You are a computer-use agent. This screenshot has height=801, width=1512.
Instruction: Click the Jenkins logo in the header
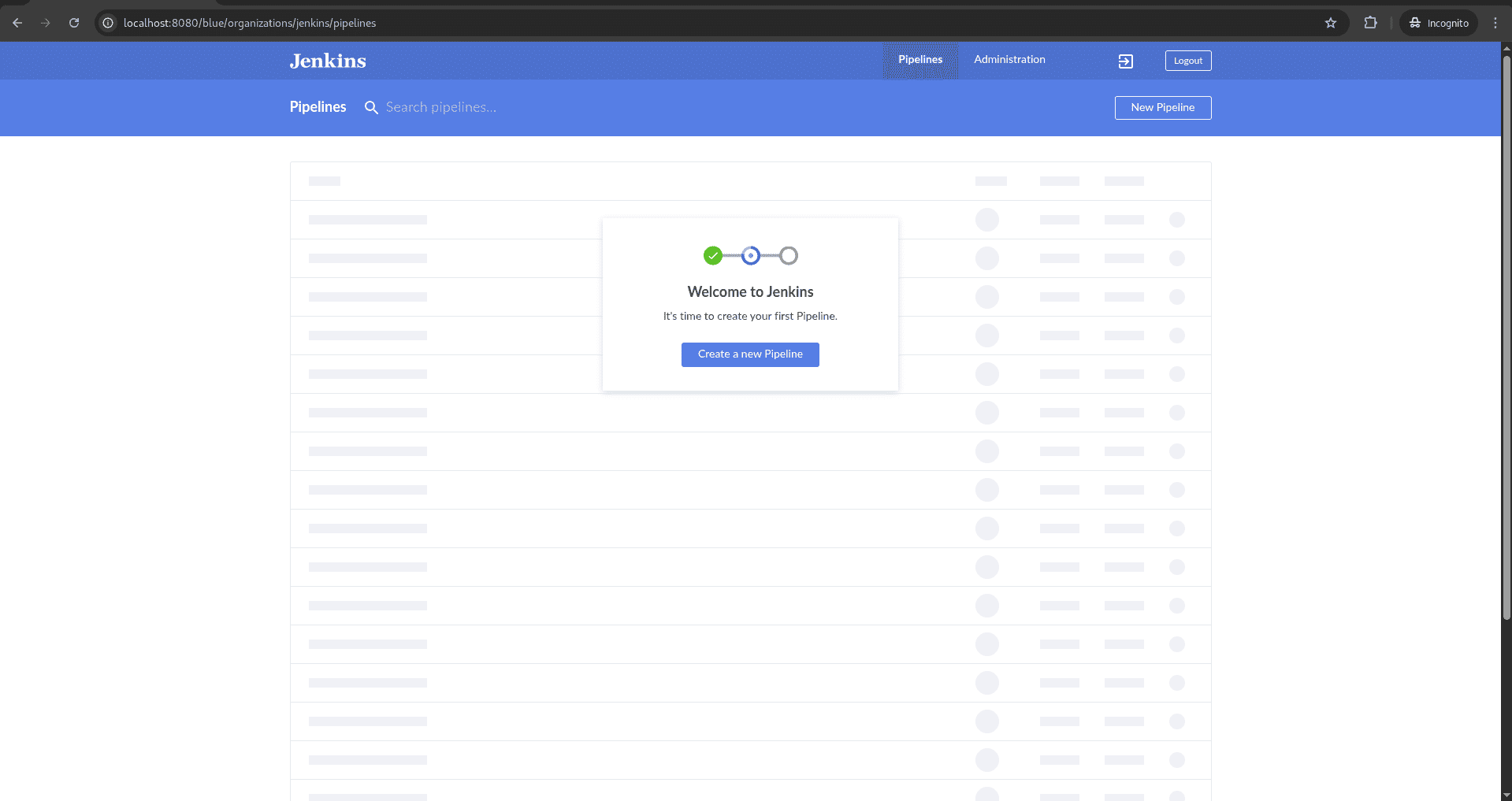point(327,61)
